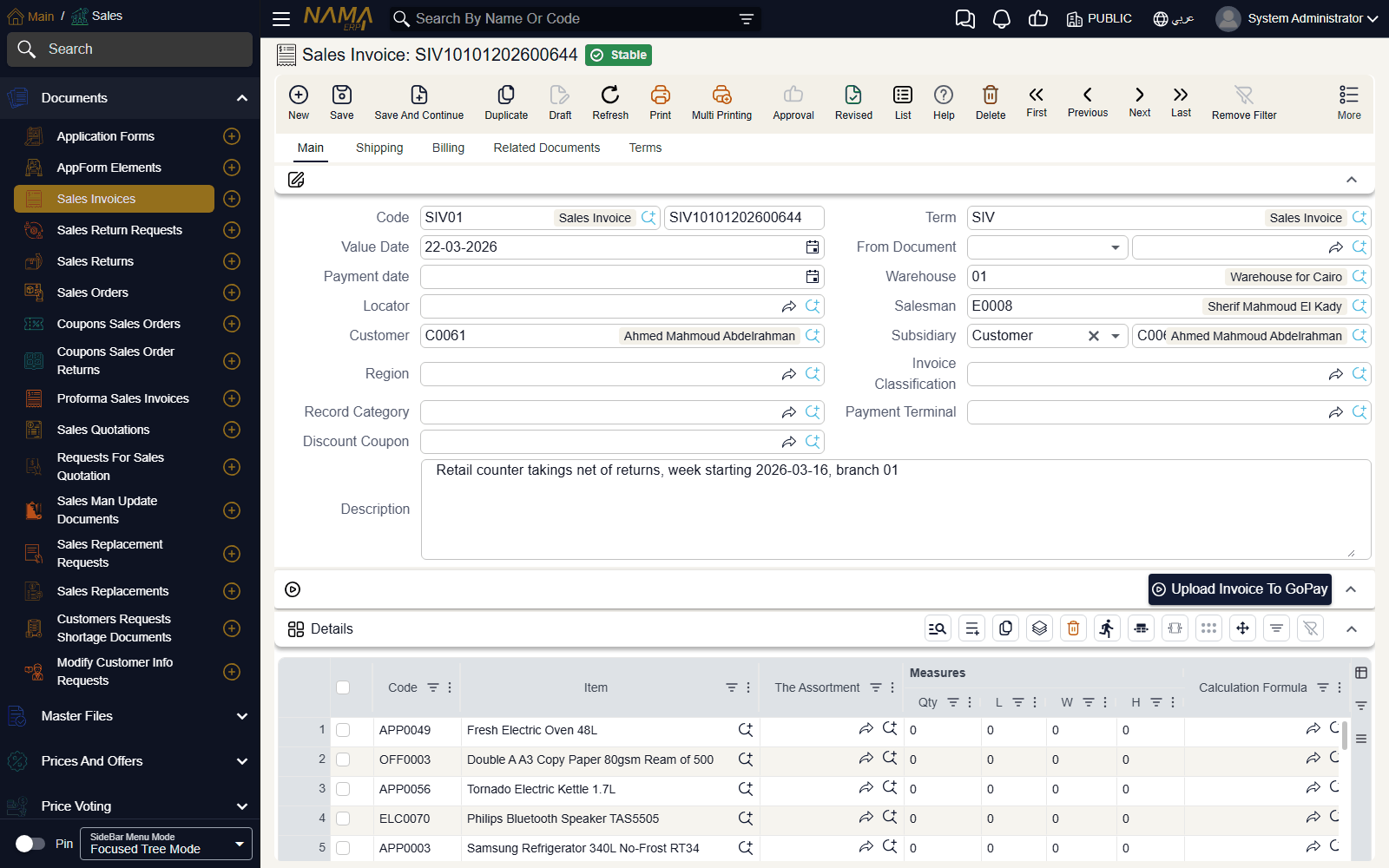Go to the First record

click(x=1037, y=102)
